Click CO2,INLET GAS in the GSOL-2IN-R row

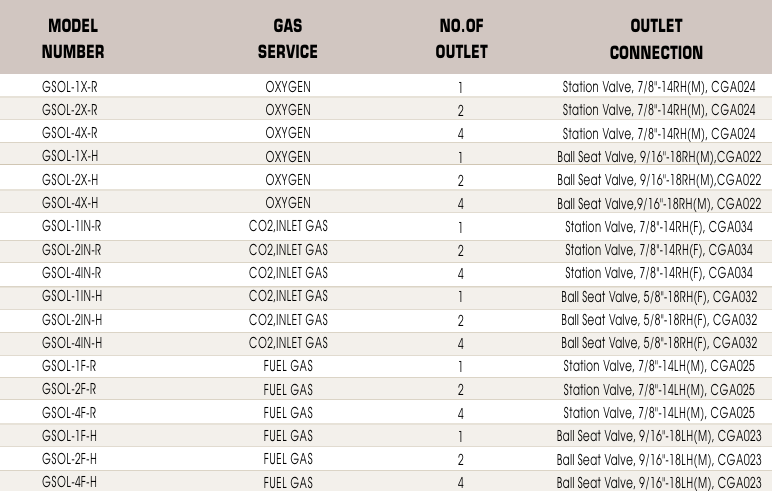288,250
